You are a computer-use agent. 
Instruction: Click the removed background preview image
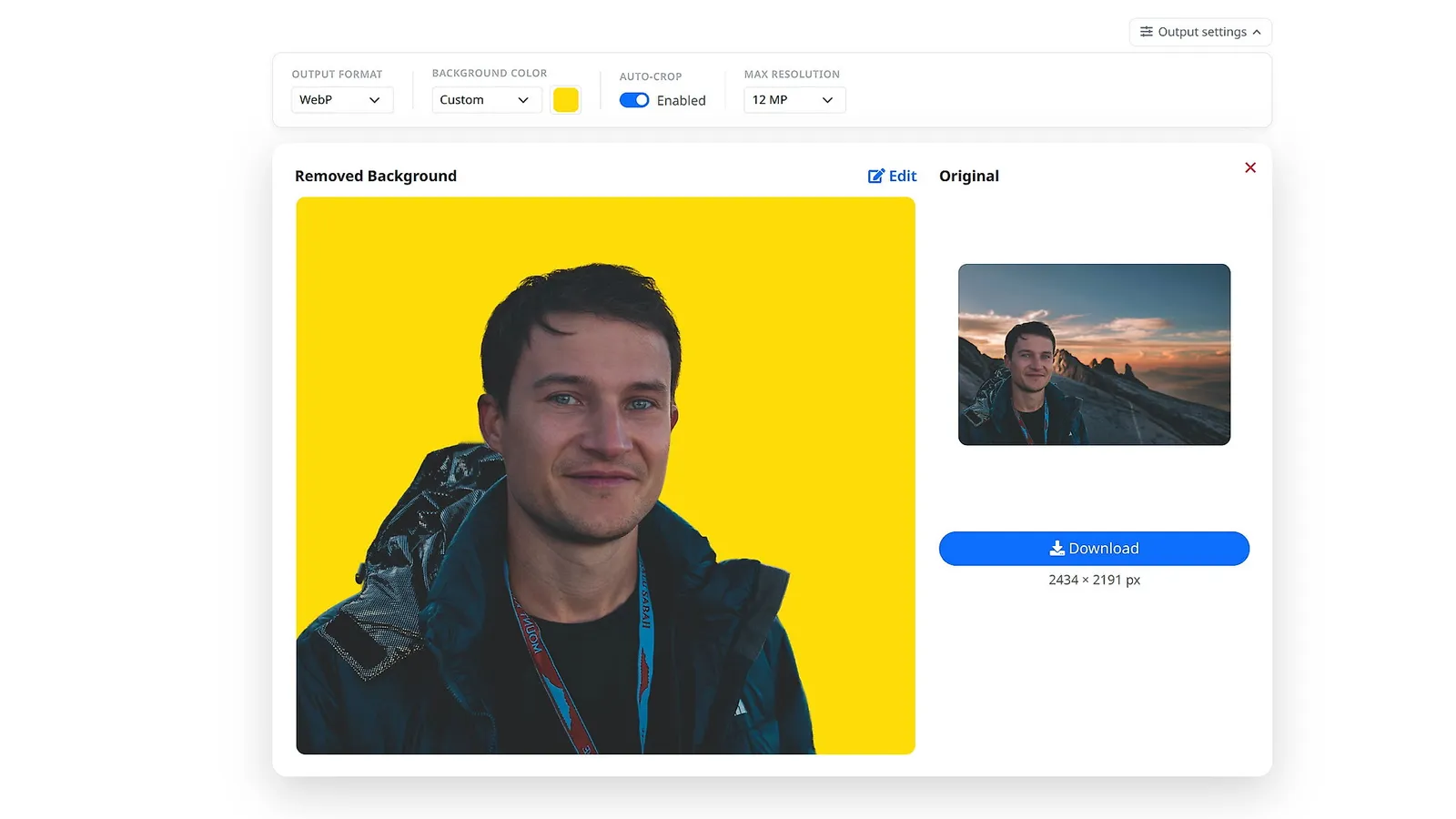pos(605,475)
